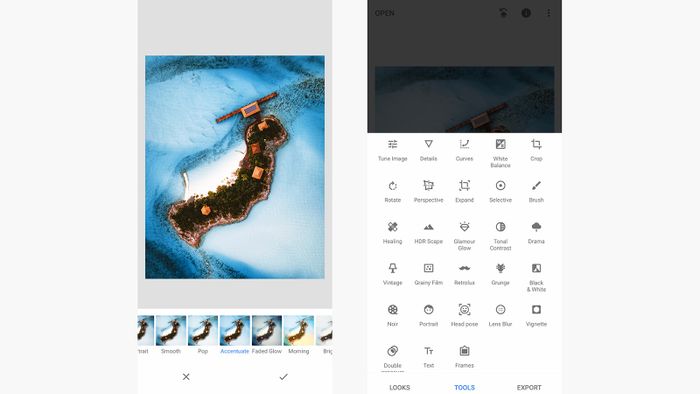
Task: Pick the Brush tool
Action: coord(536,191)
